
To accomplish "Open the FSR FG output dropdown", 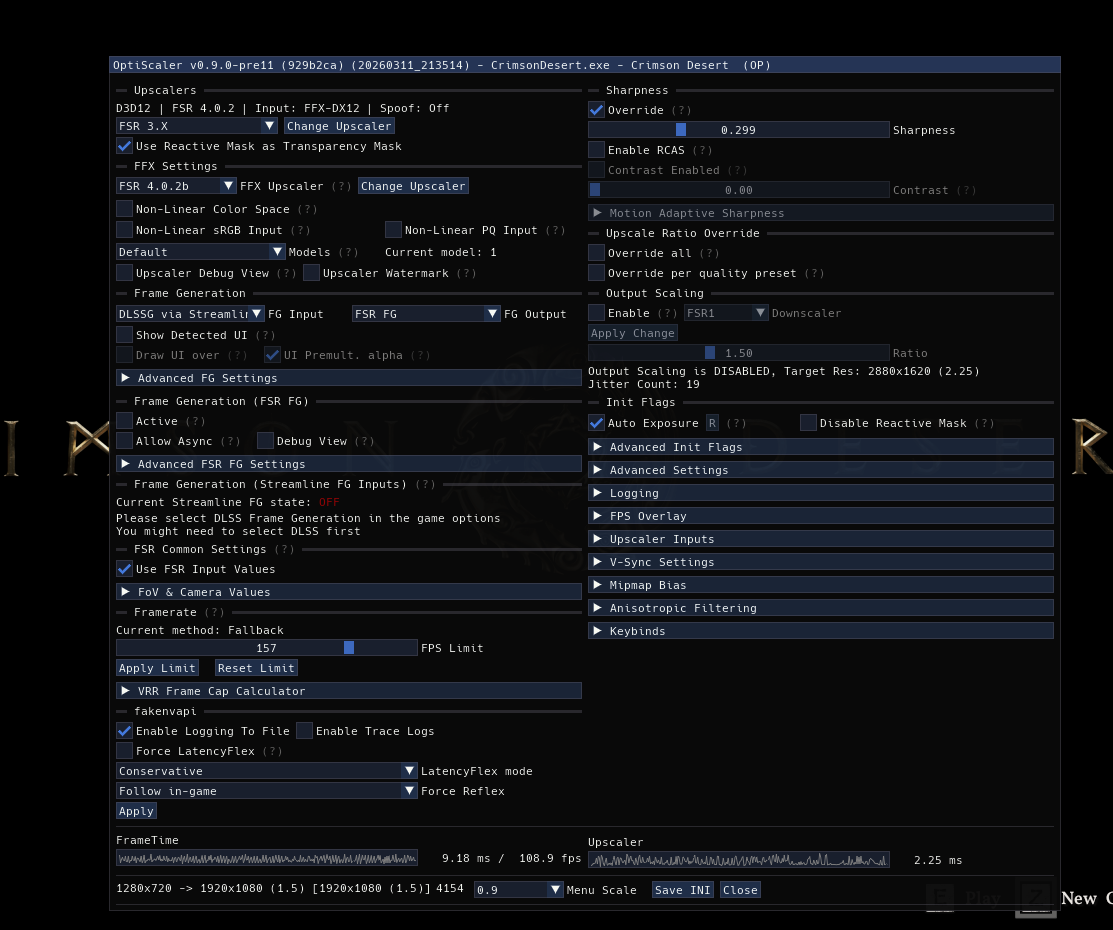I will [426, 313].
